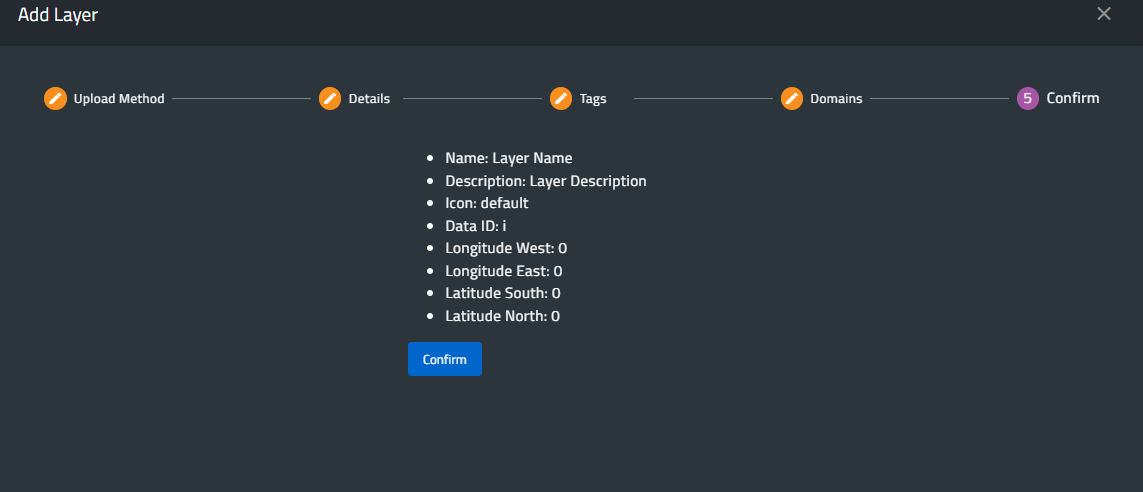Click the pencil icon beside Upload Method

(x=55, y=99)
